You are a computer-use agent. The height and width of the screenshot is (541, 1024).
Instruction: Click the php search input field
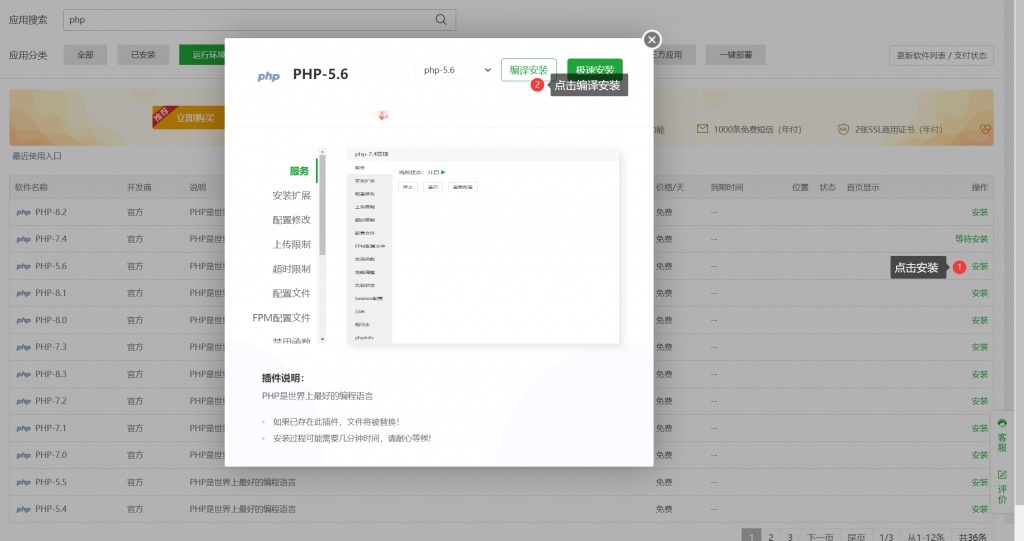tap(250, 20)
